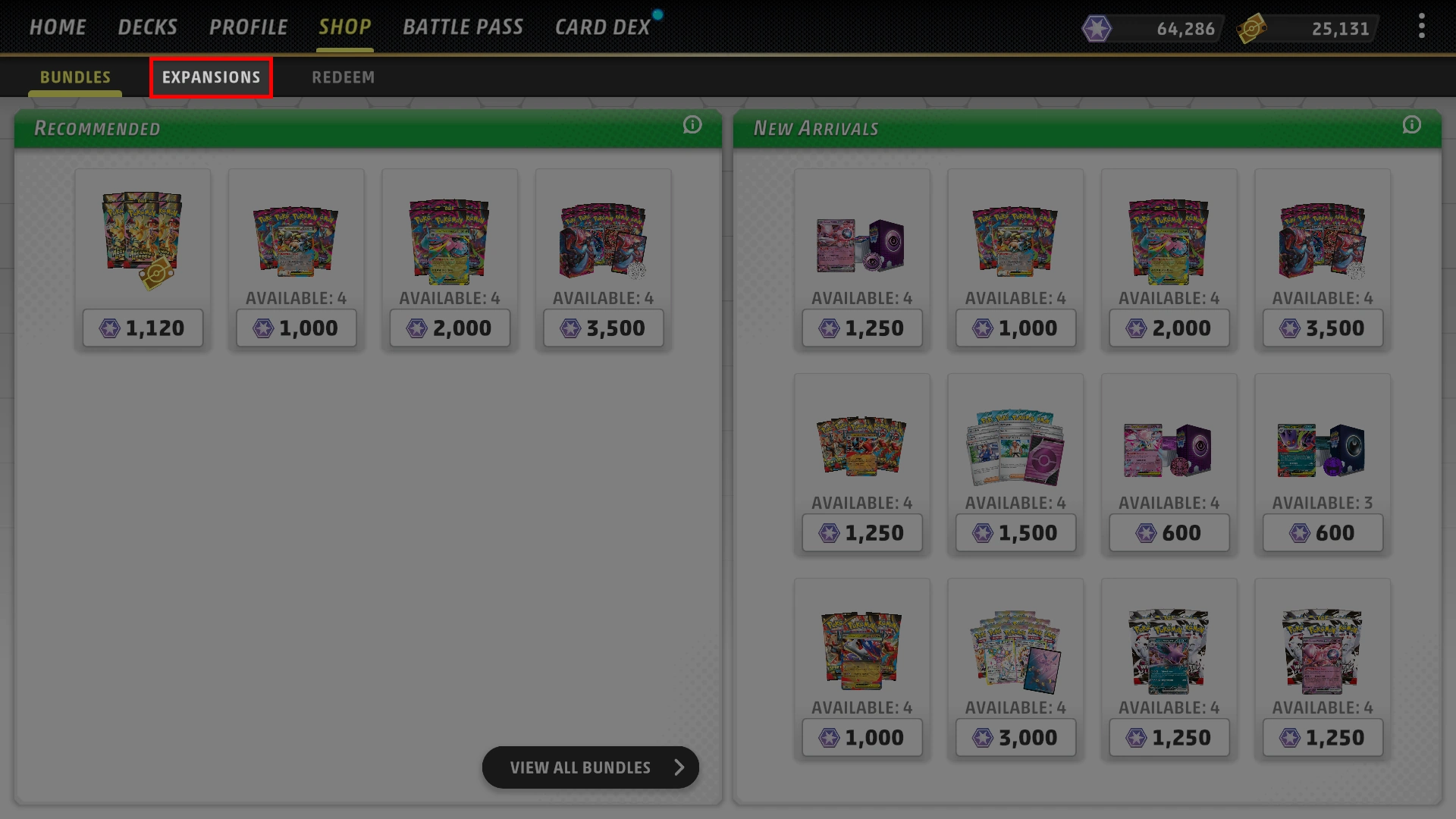Select the bundle with only 3 available
Screen dimensions: 1456x819
(x=1323, y=463)
